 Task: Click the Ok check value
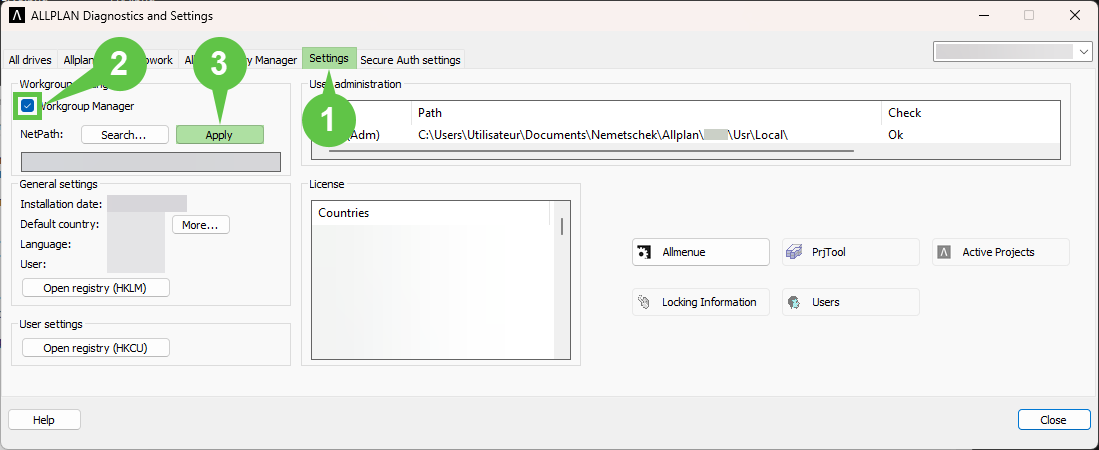pyautogui.click(x=895, y=135)
